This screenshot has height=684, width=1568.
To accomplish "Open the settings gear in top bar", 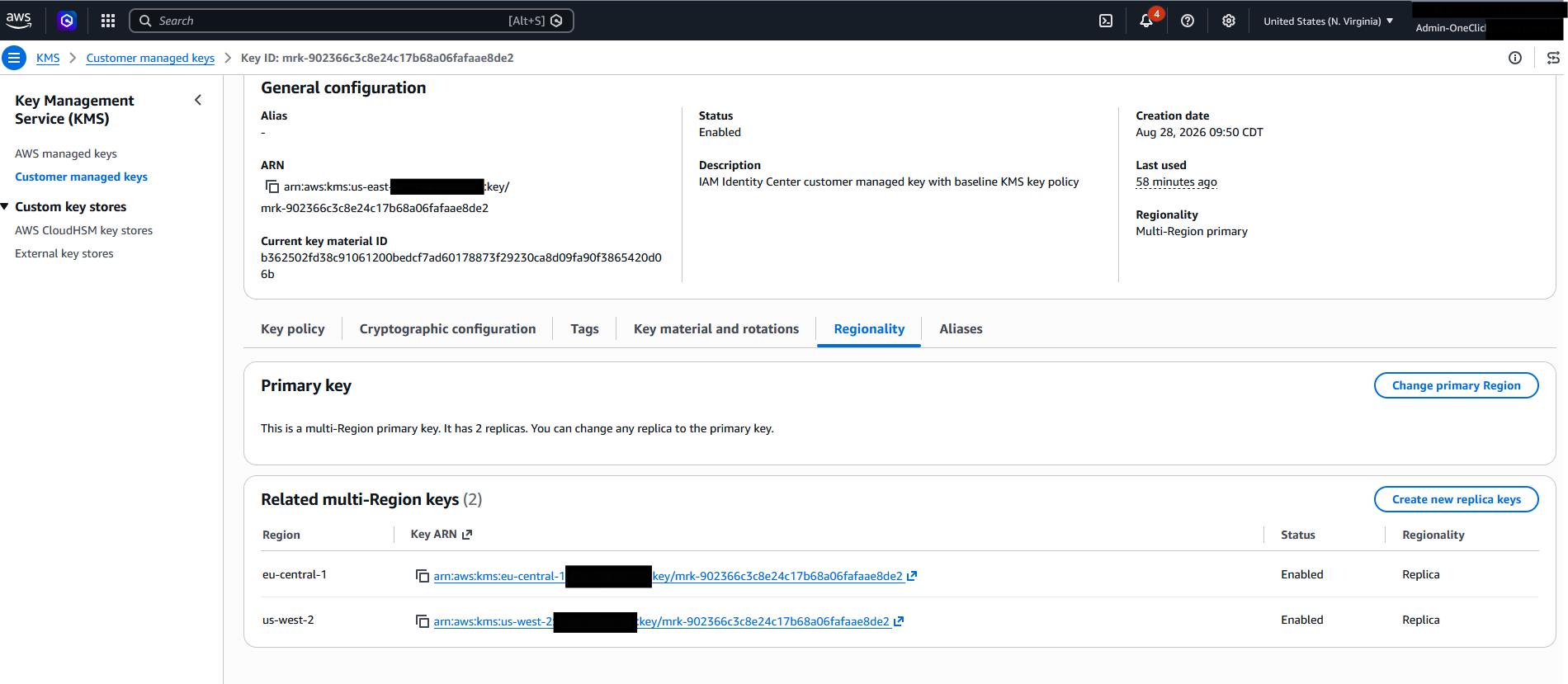I will coord(1229,21).
